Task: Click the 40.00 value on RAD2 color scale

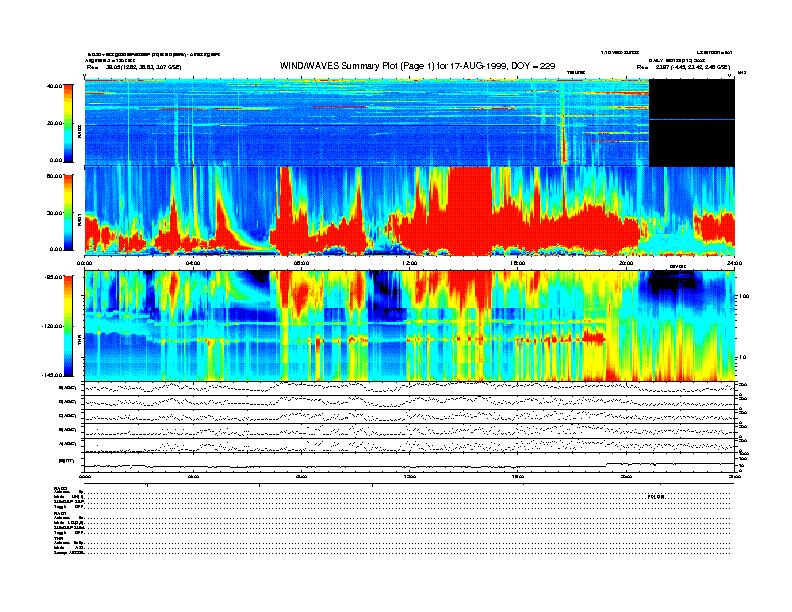Action: (54, 86)
